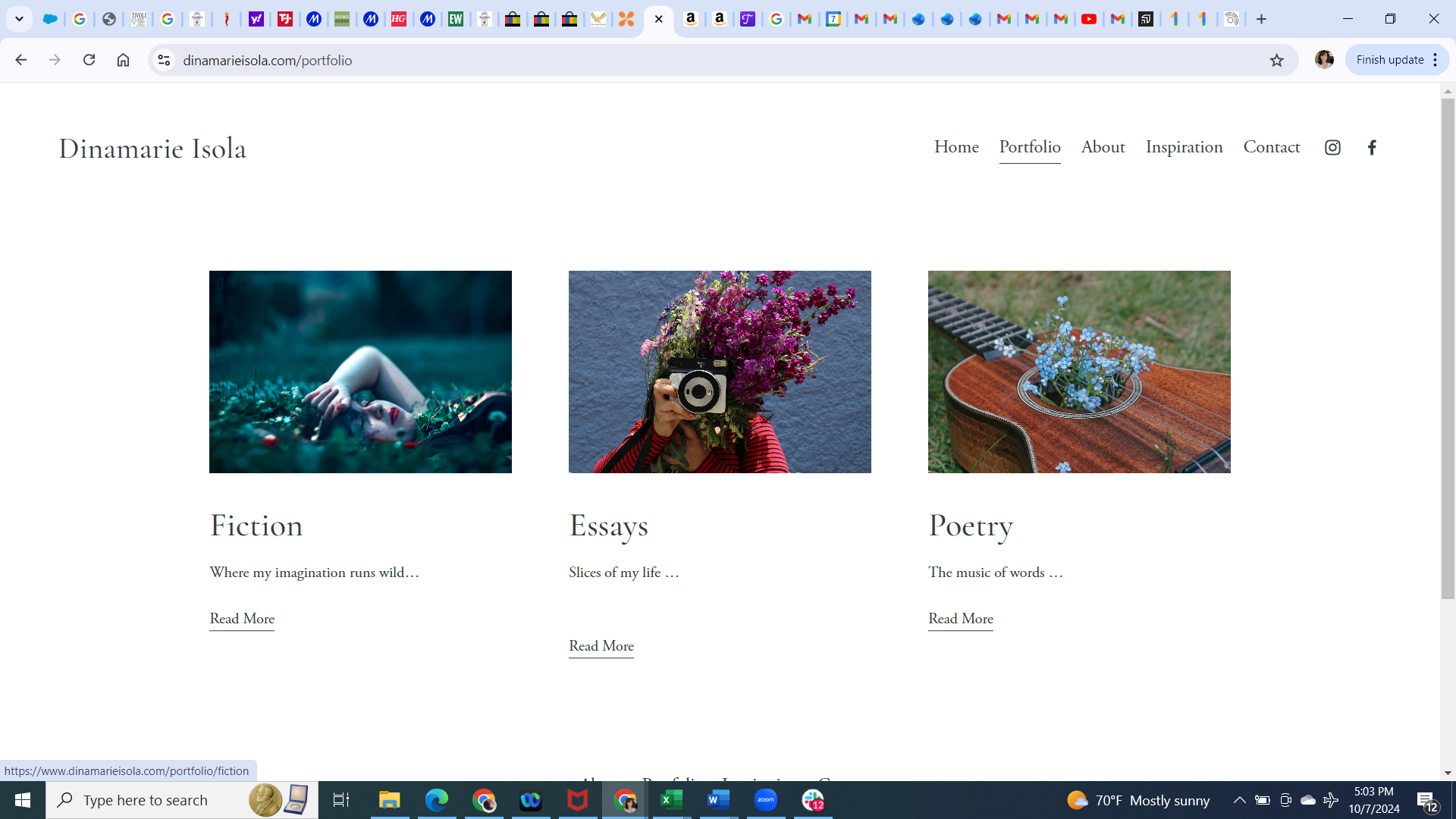Click the URL address field
The width and height of the screenshot is (1456, 819).
tap(682, 61)
